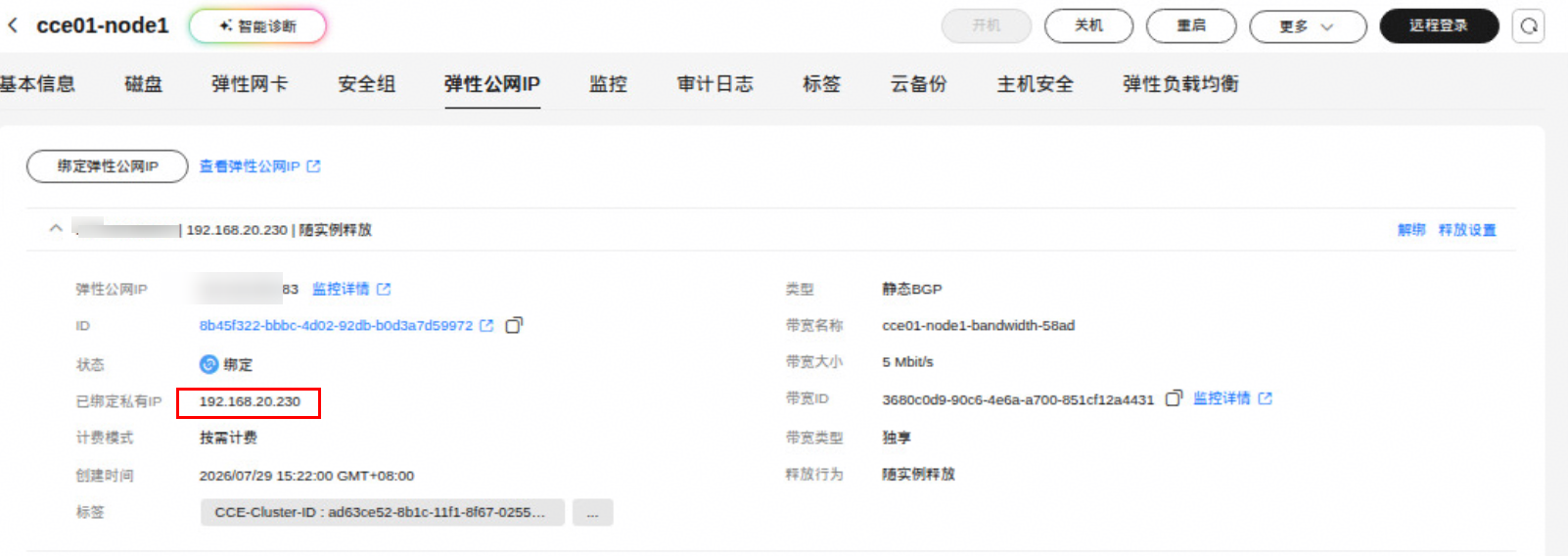The image size is (1568, 556).
Task: Open the 查看弹性公网IP link
Action: (250, 166)
